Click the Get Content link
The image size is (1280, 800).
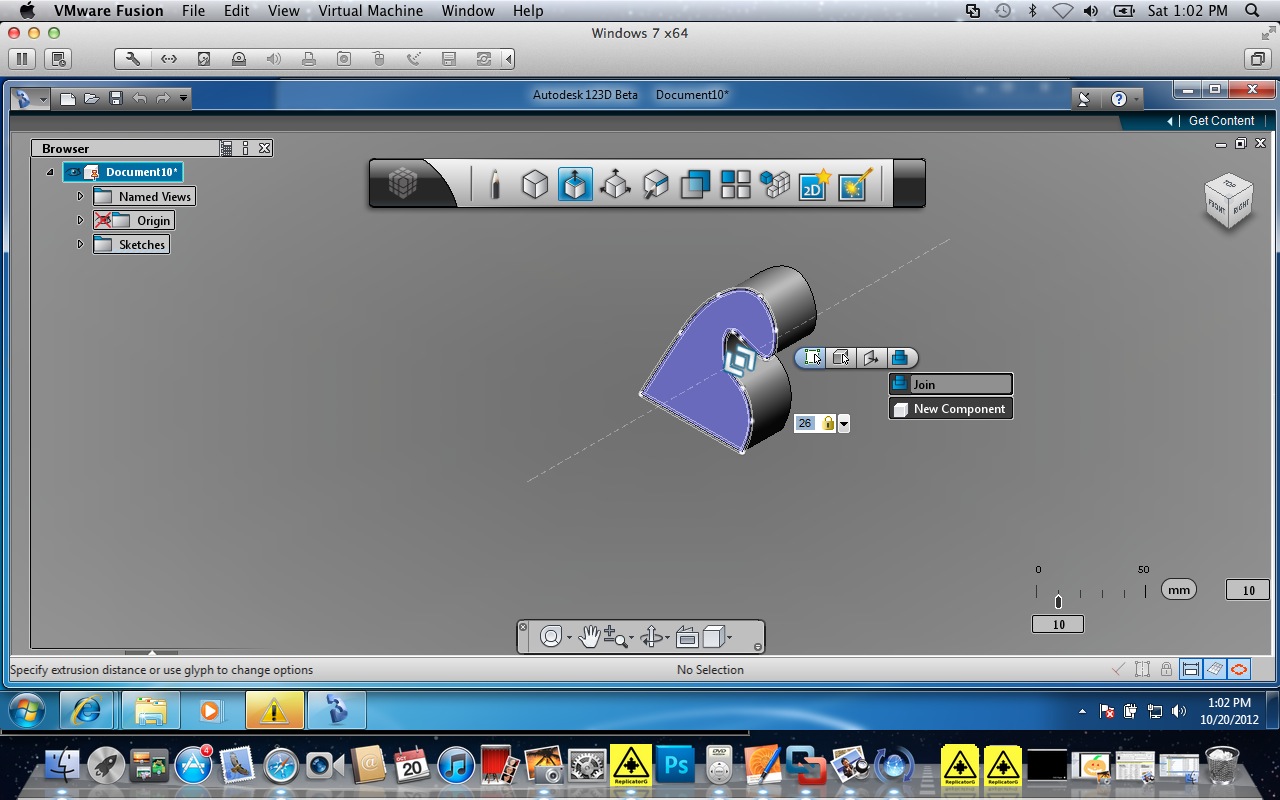click(x=1221, y=120)
